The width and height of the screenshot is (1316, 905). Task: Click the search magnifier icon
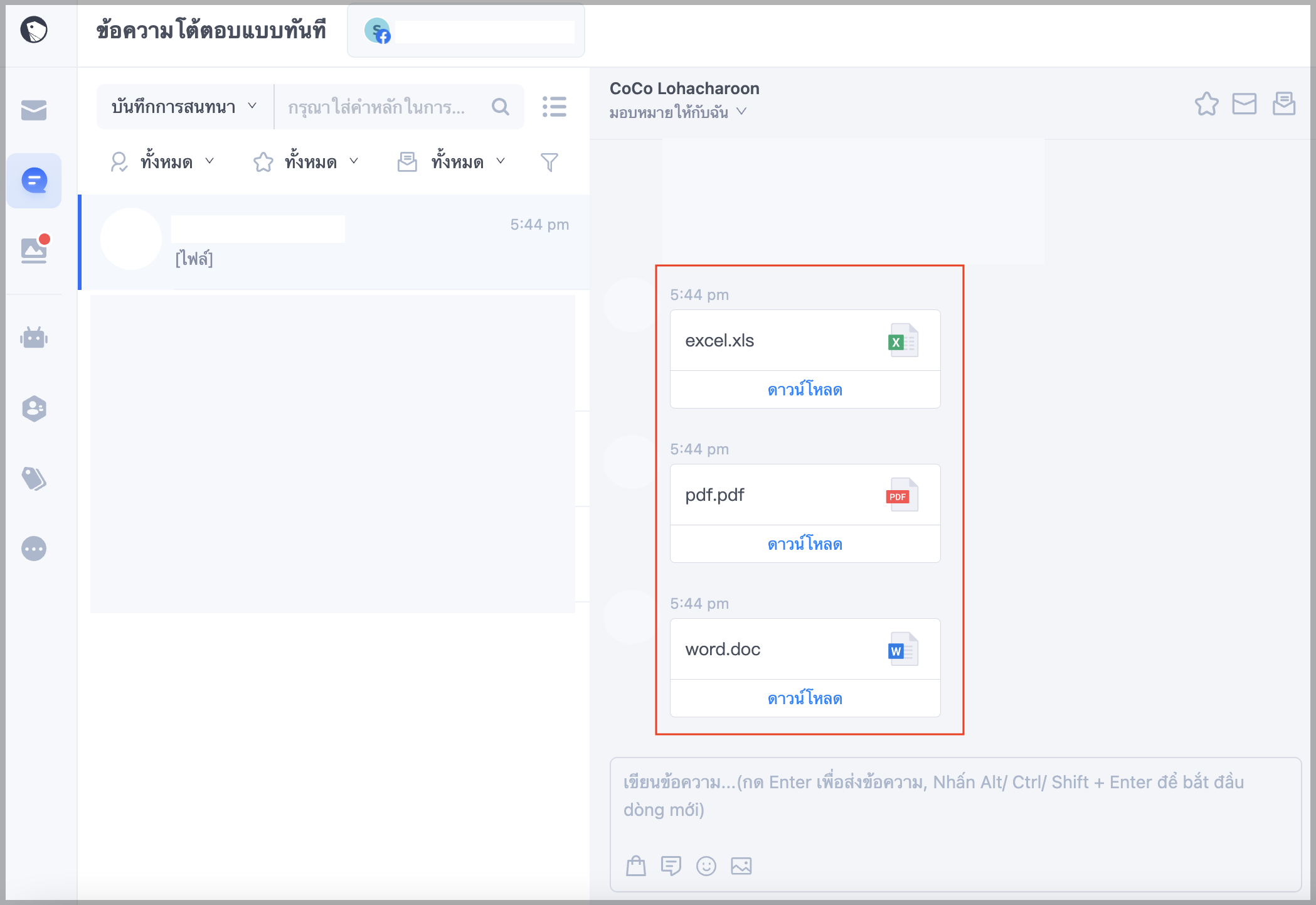(x=501, y=107)
